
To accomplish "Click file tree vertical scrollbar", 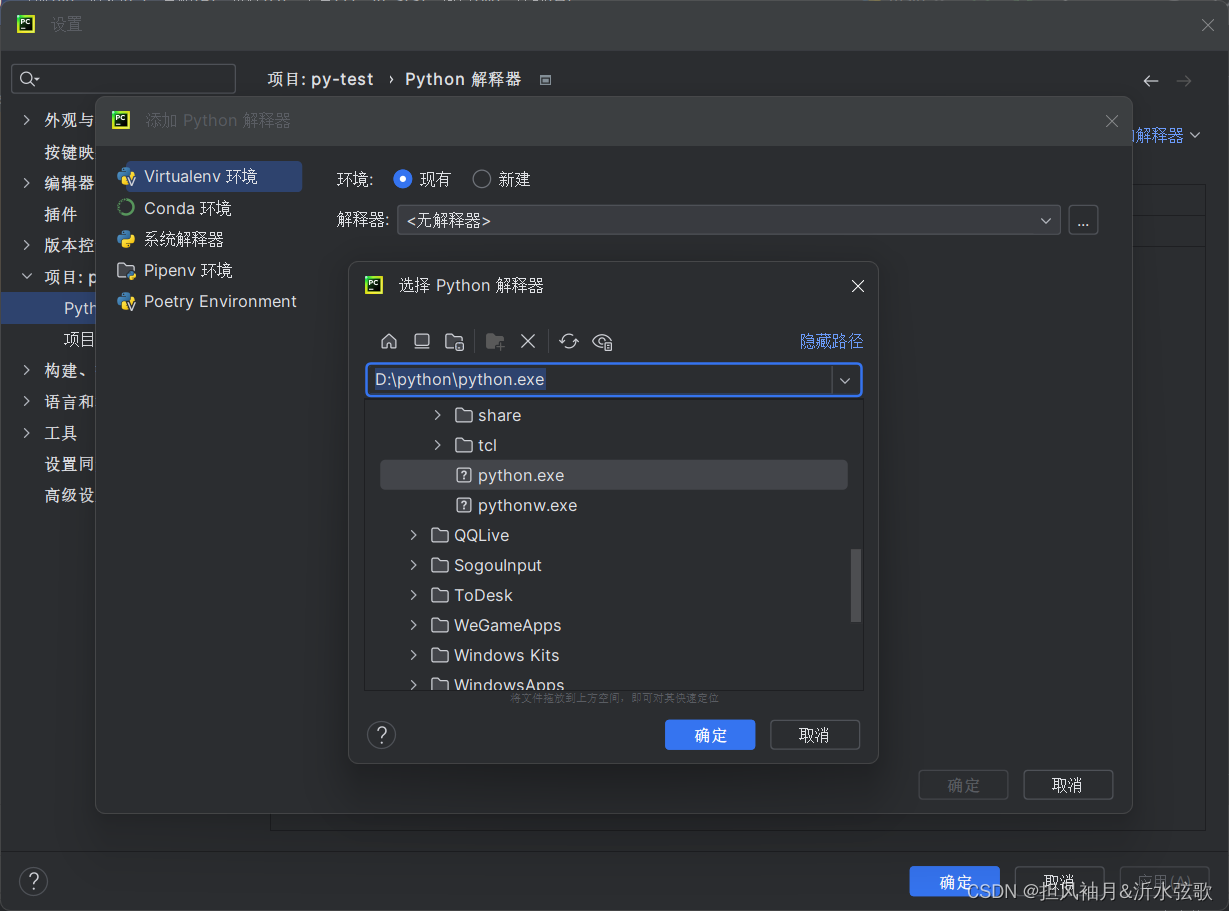I will pos(855,585).
